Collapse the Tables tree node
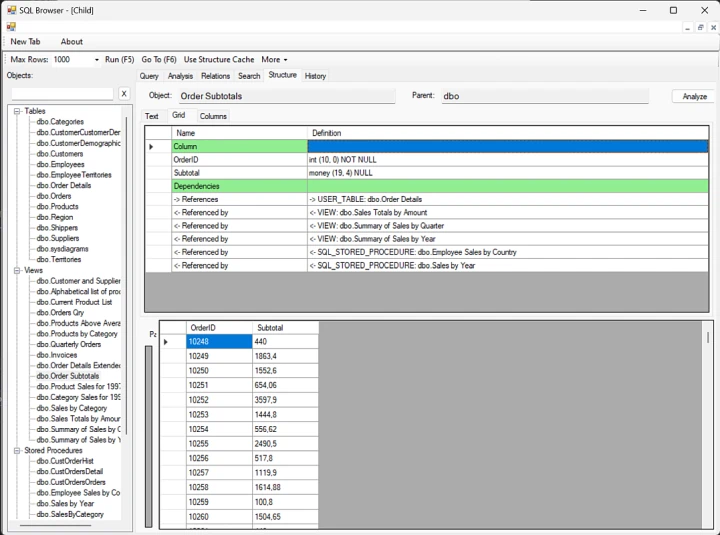This screenshot has width=720, height=535. click(17, 111)
